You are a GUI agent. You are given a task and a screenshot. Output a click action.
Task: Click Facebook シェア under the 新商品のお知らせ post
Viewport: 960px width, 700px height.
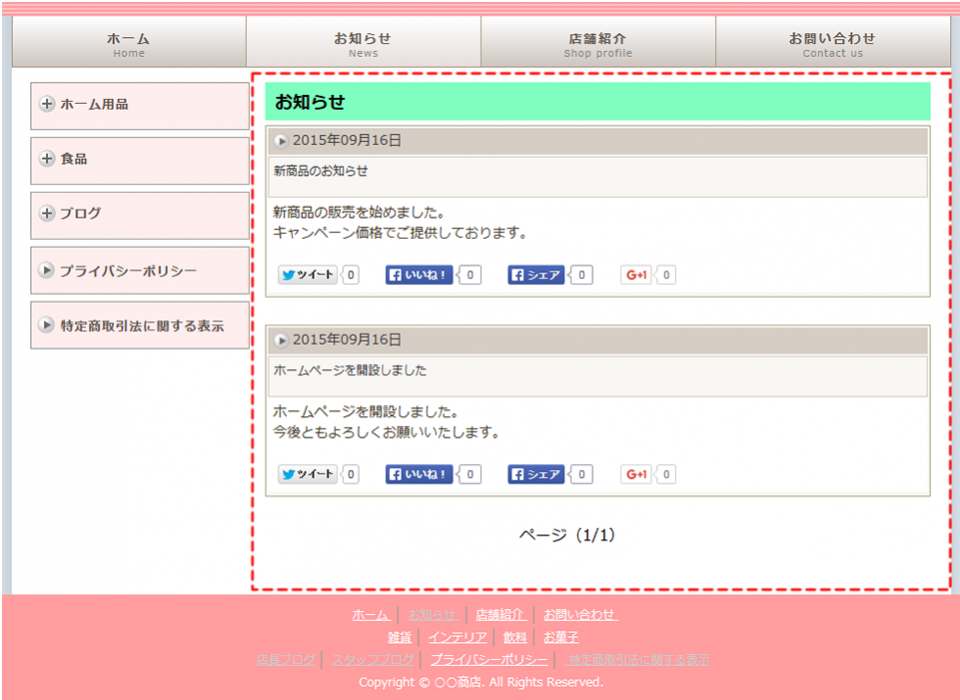[x=536, y=275]
